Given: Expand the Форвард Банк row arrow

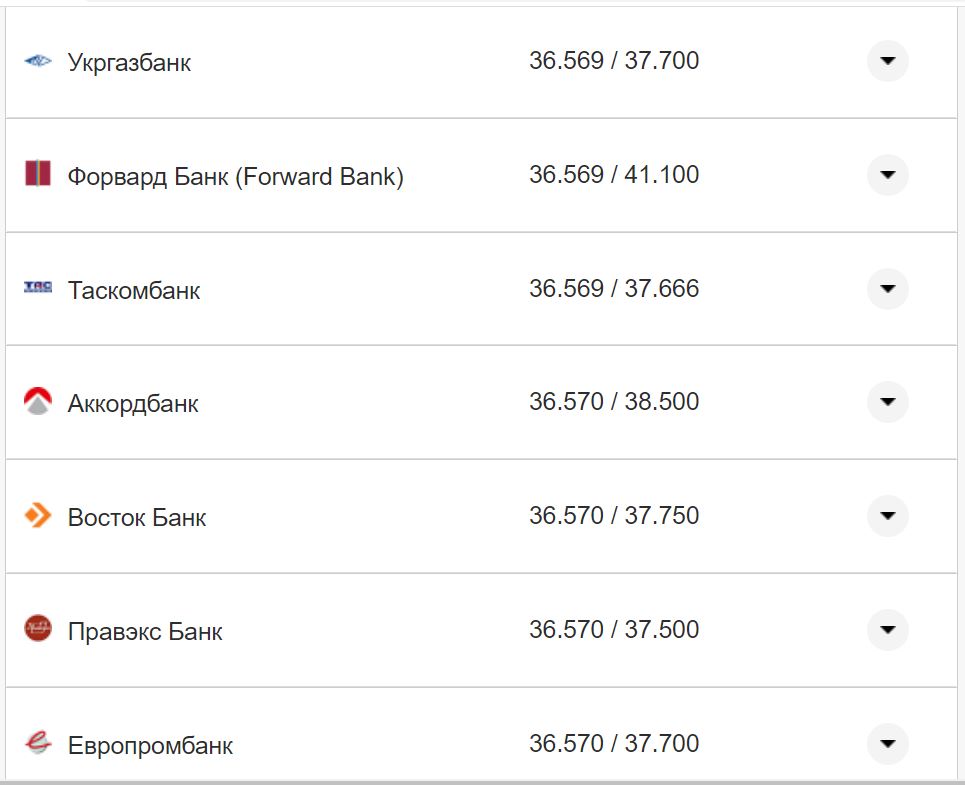Looking at the screenshot, I should point(887,175).
